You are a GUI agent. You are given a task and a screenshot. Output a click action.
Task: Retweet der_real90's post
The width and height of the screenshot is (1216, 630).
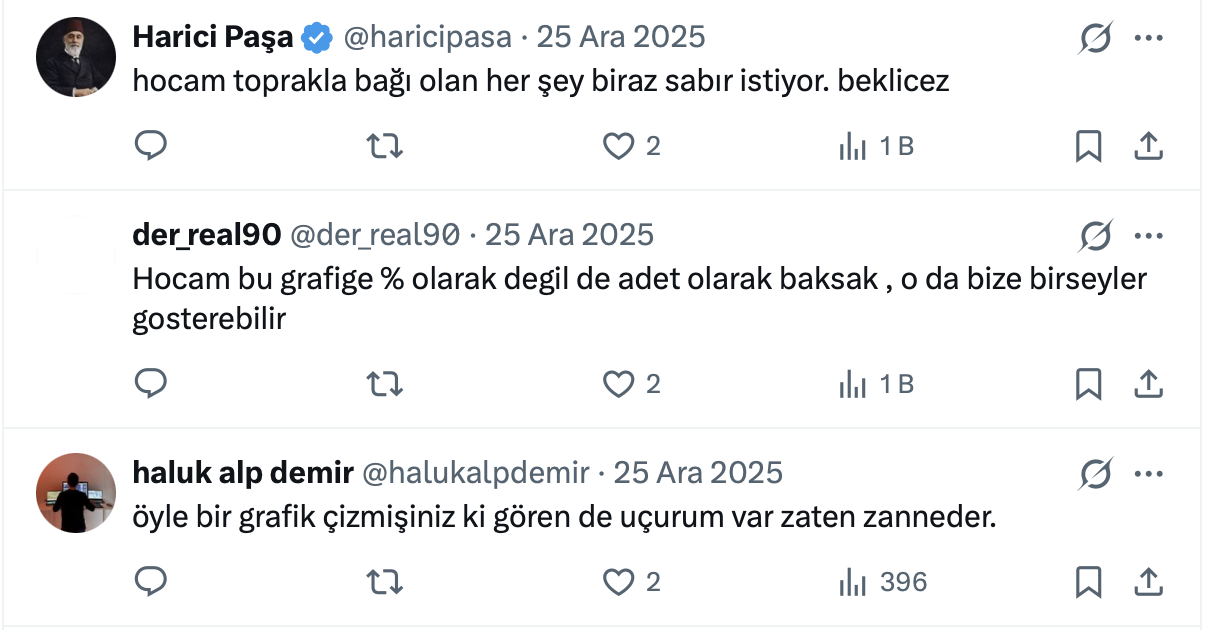(x=384, y=383)
